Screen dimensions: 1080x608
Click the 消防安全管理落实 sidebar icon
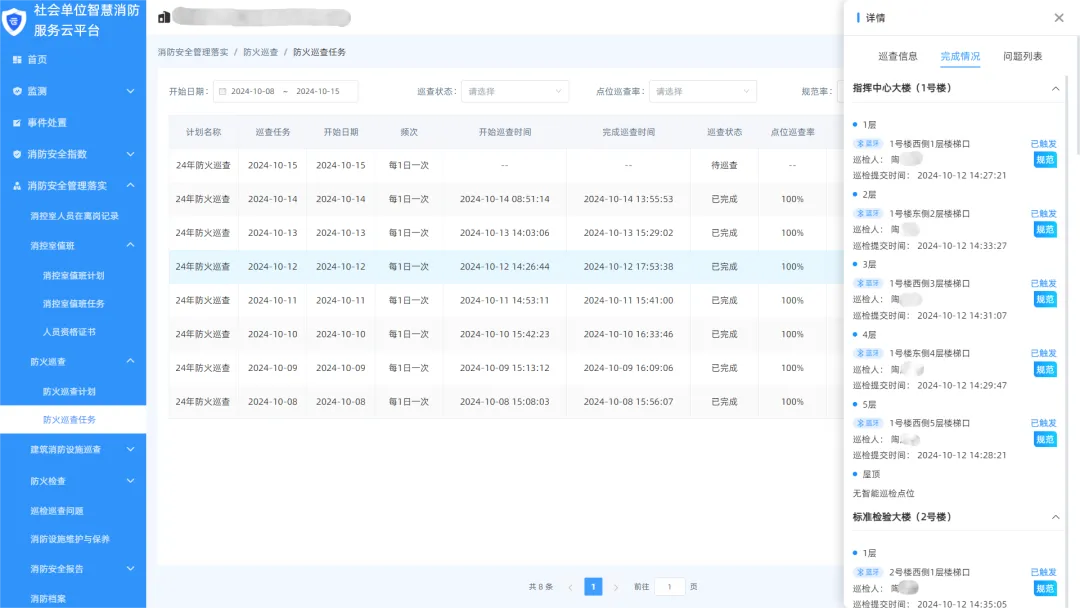[x=17, y=186]
